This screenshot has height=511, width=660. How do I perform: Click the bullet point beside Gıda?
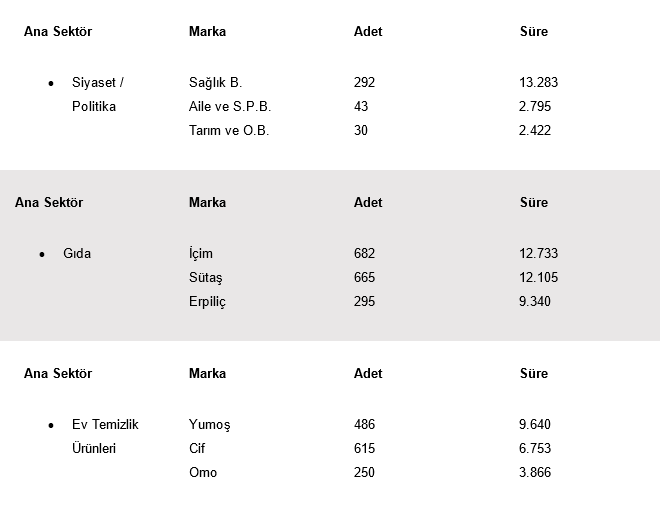point(42,254)
